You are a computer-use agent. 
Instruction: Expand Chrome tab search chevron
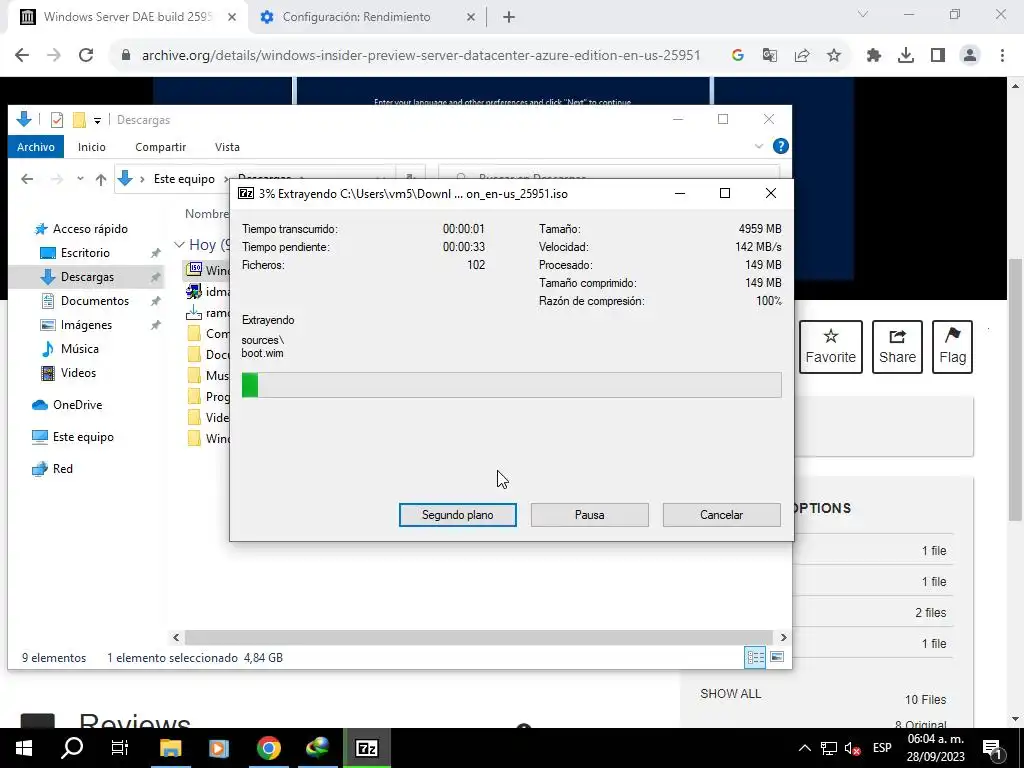863,14
